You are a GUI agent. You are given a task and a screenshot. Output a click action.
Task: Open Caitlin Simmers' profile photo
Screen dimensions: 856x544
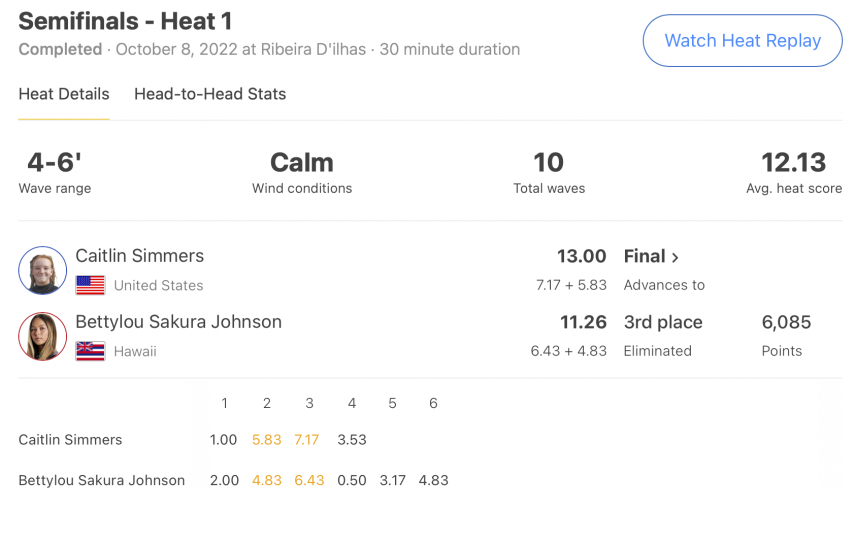(43, 270)
